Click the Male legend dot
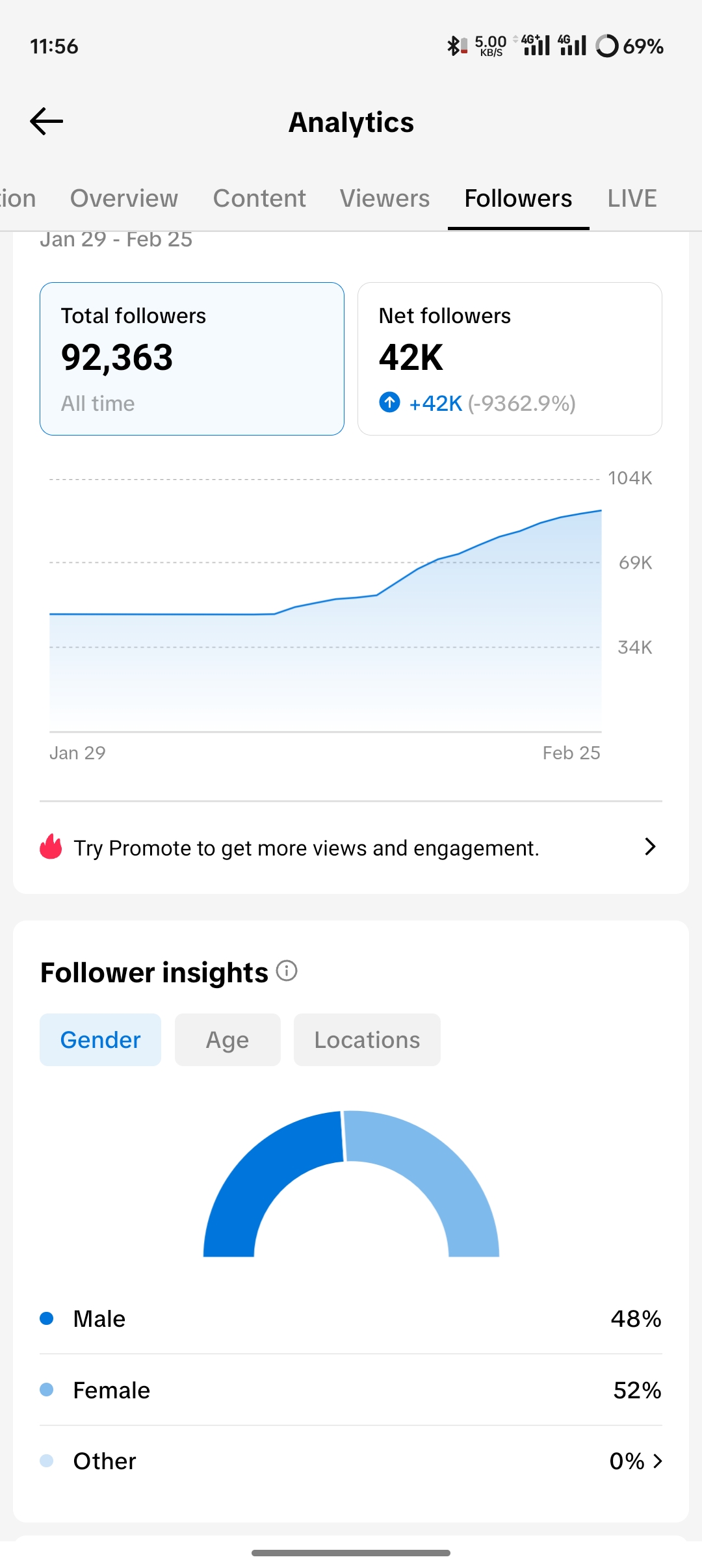Screen dimensions: 702x1568 click(47, 1318)
